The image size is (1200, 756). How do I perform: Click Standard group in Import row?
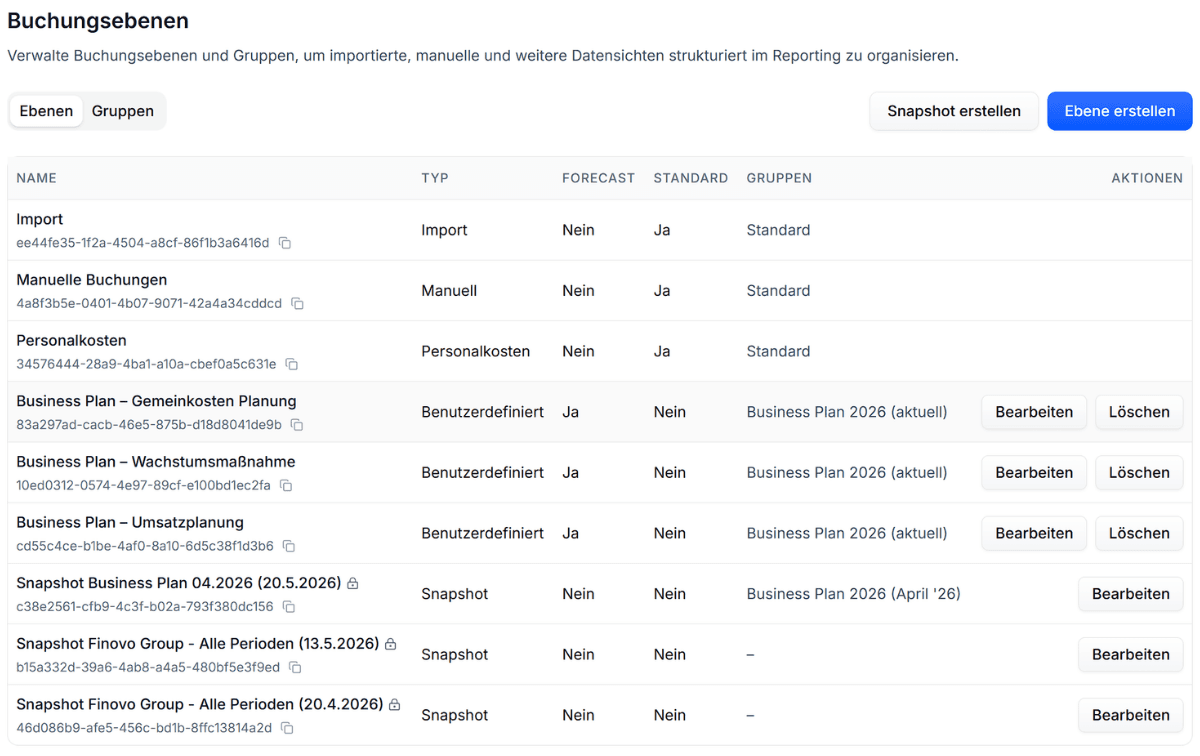tap(778, 230)
